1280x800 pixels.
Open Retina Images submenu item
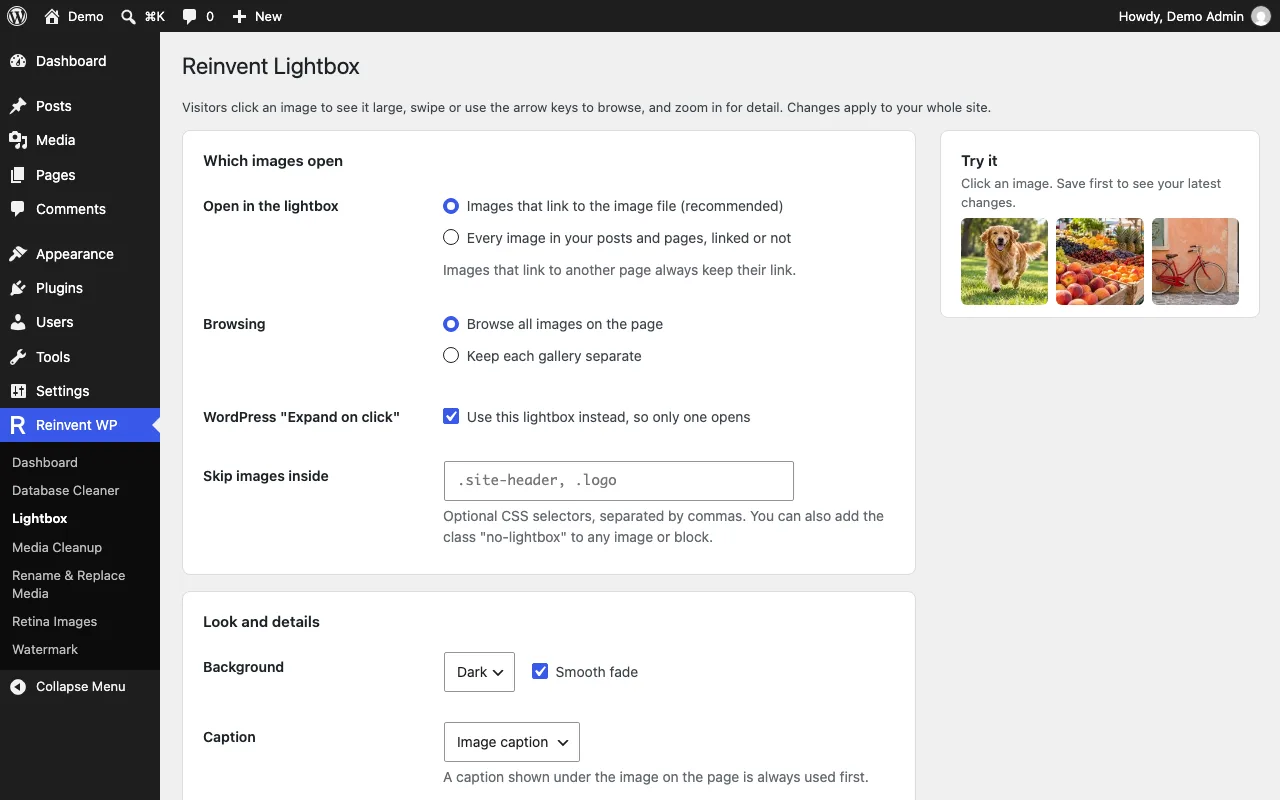pyautogui.click(x=55, y=622)
